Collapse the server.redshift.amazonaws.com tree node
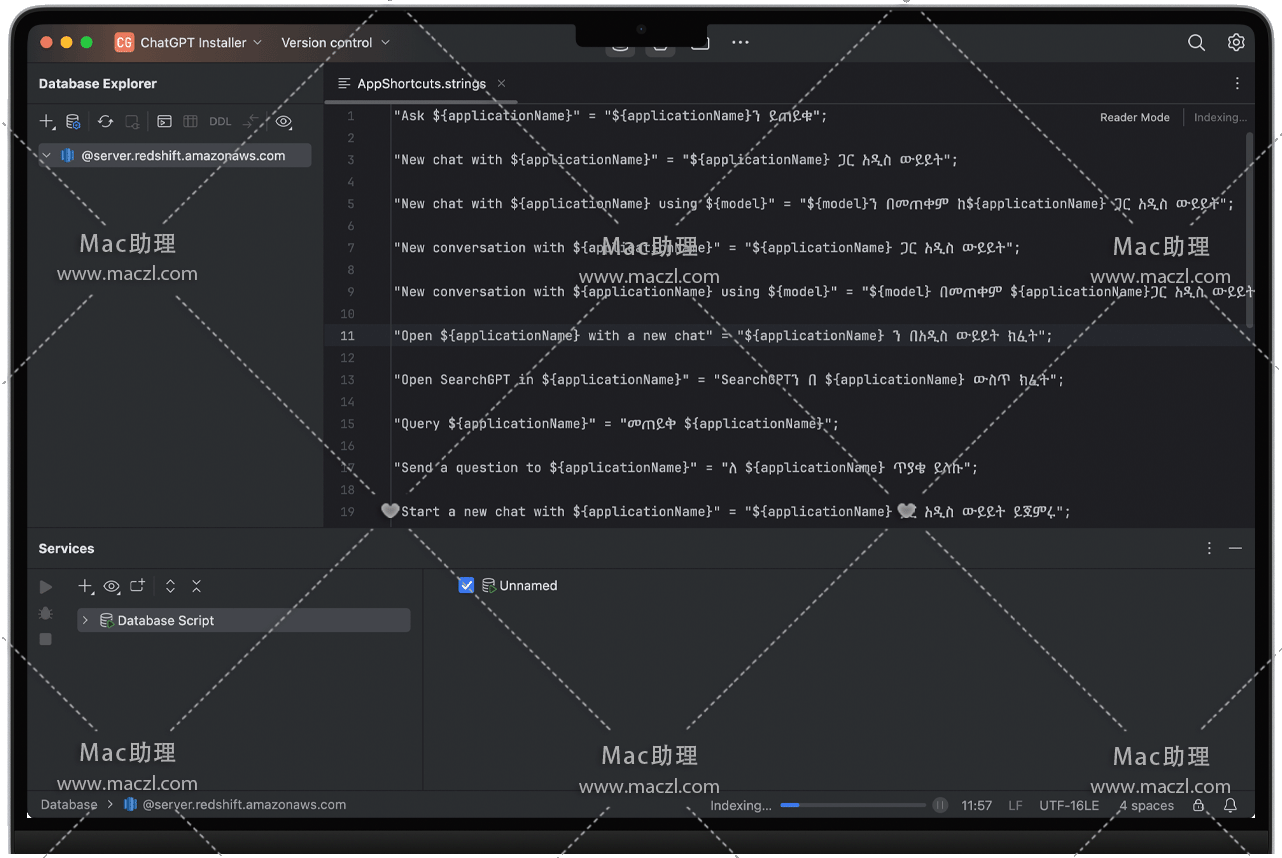The height and width of the screenshot is (858, 1282). 47,156
